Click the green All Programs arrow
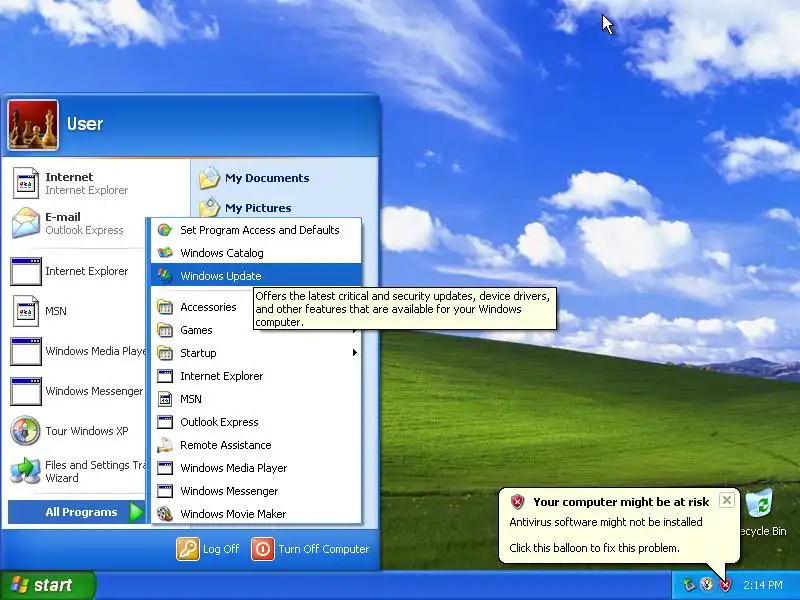The width and height of the screenshot is (800, 600). pyautogui.click(x=136, y=512)
